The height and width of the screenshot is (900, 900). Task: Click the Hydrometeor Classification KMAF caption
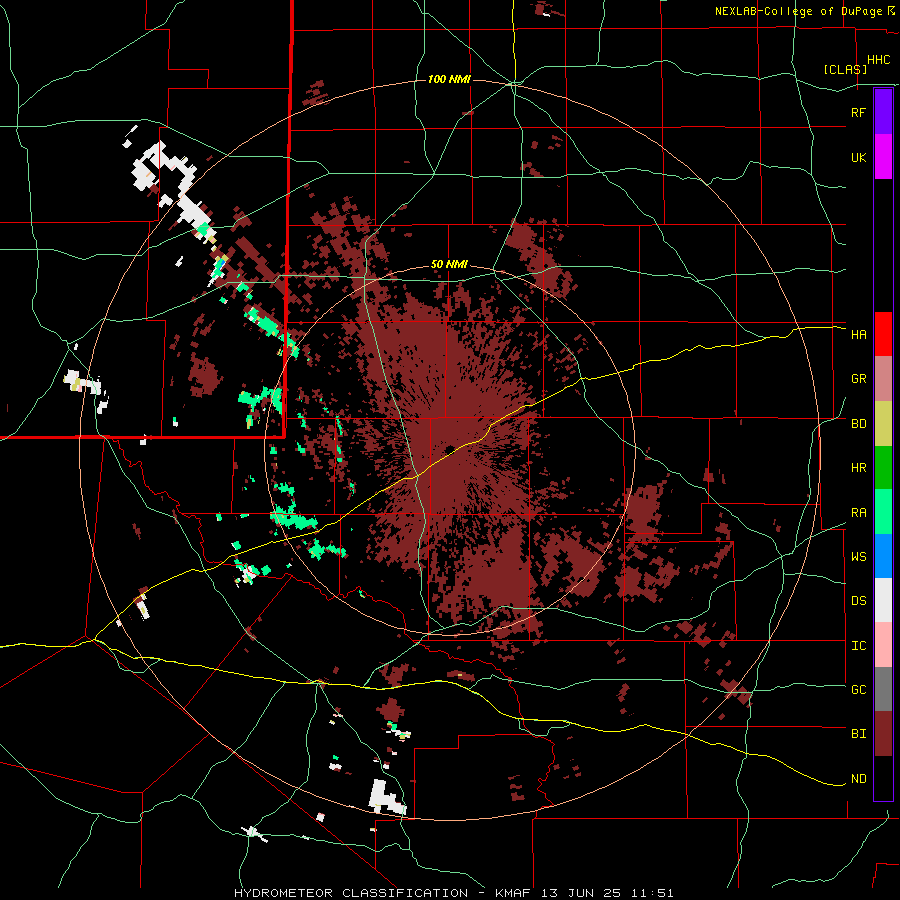coord(453,893)
